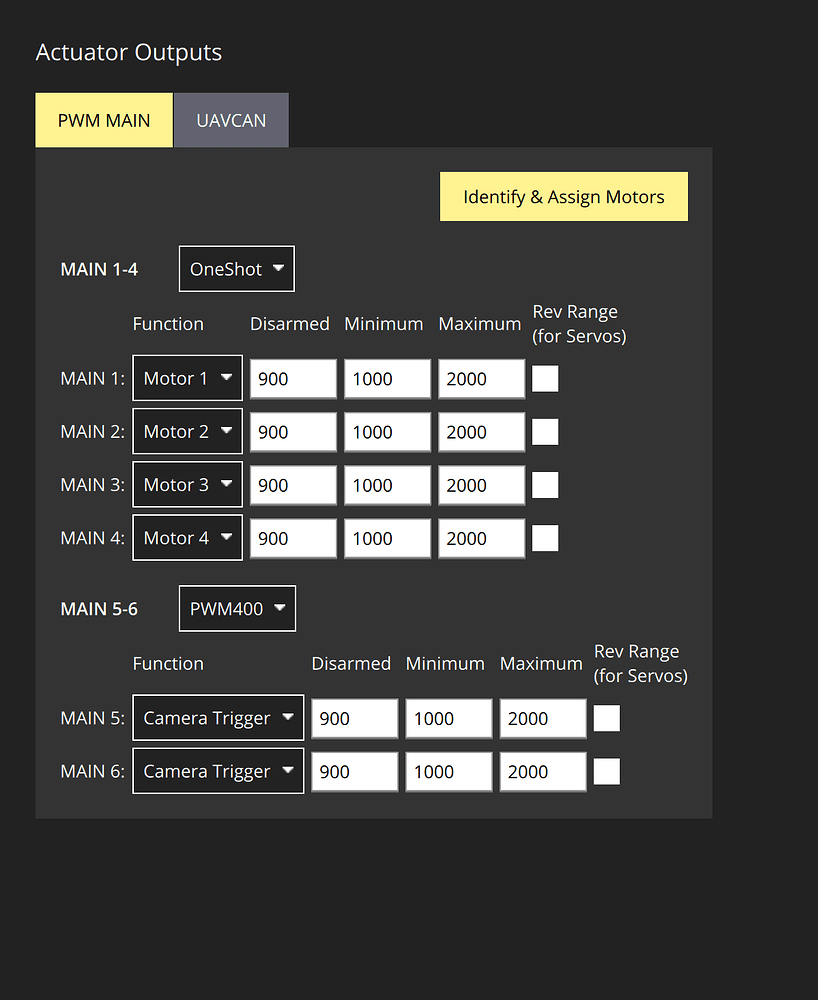The height and width of the screenshot is (1000, 818).
Task: Open the Motor 4 function dropdown
Action: click(187, 537)
